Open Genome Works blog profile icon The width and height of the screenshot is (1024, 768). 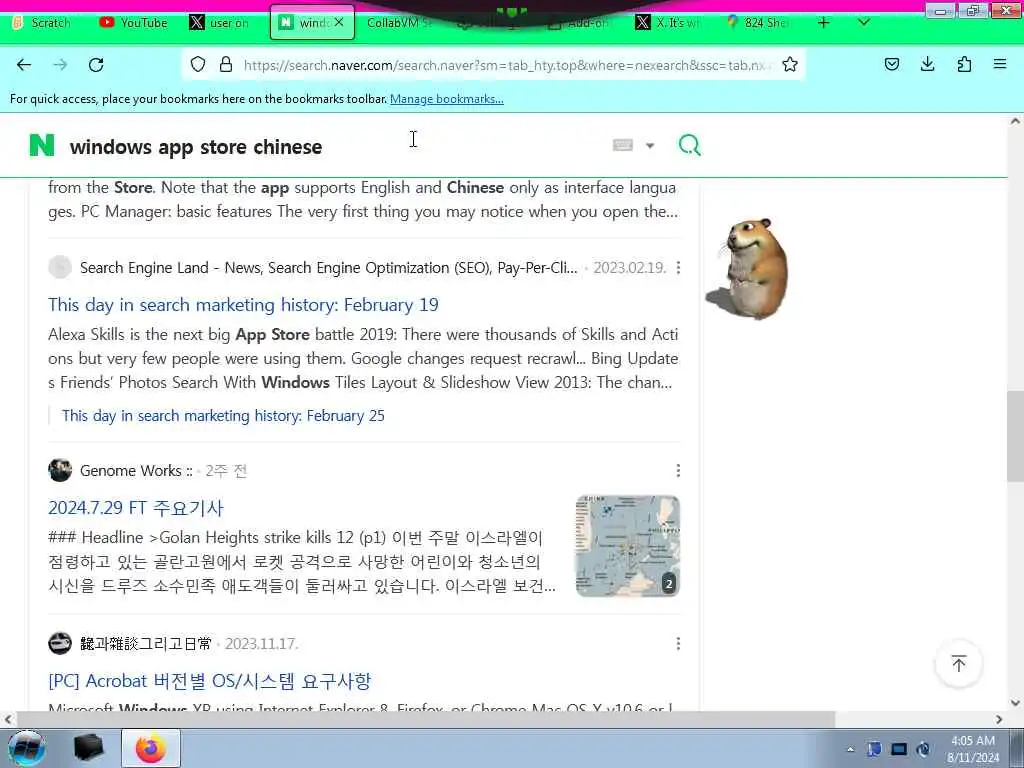click(x=60, y=470)
